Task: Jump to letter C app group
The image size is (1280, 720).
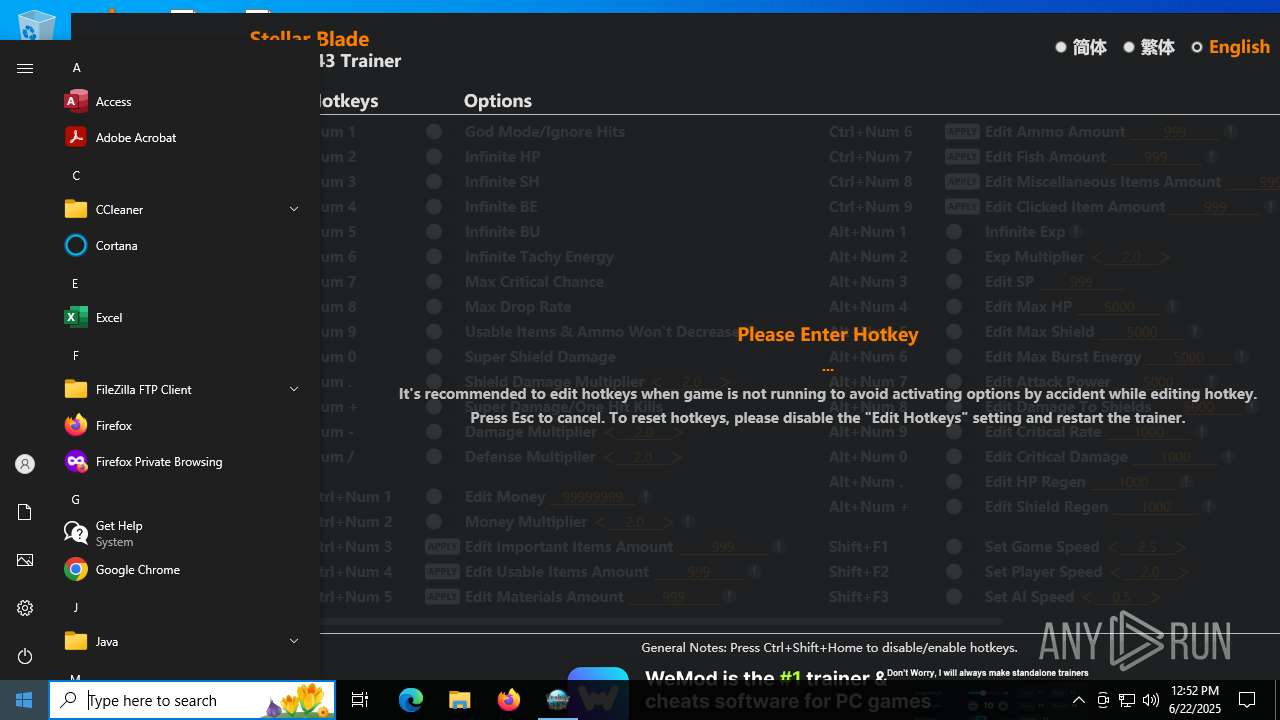Action: [x=76, y=176]
